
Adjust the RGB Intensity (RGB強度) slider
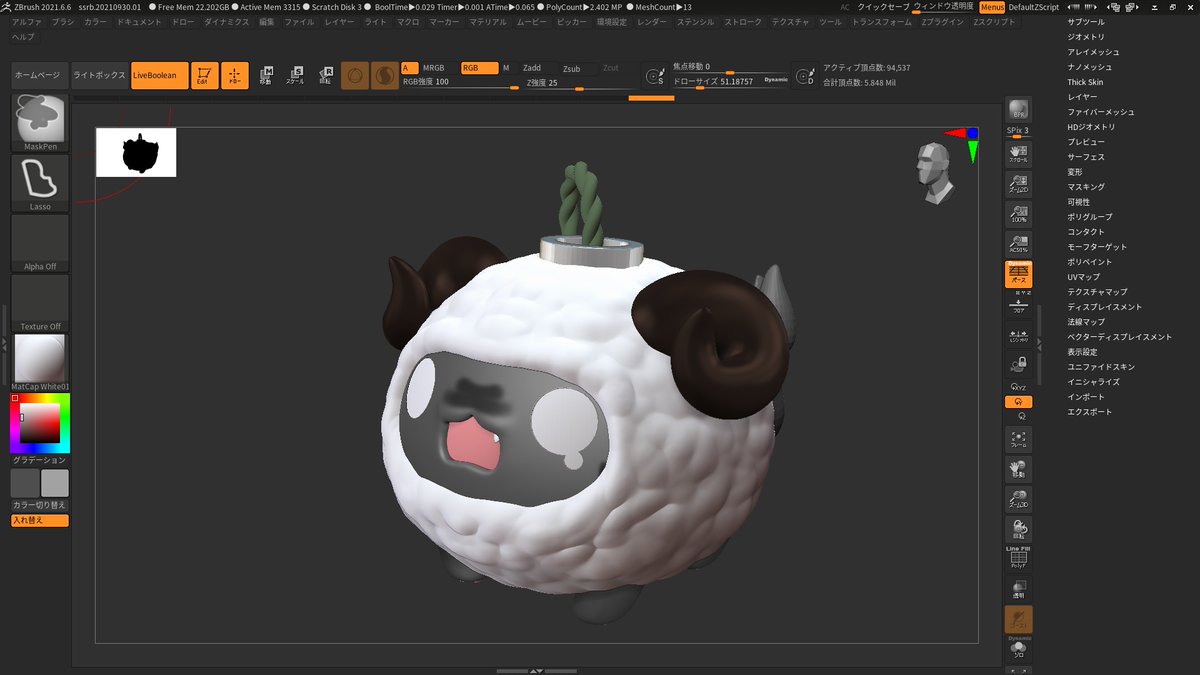click(x=460, y=82)
